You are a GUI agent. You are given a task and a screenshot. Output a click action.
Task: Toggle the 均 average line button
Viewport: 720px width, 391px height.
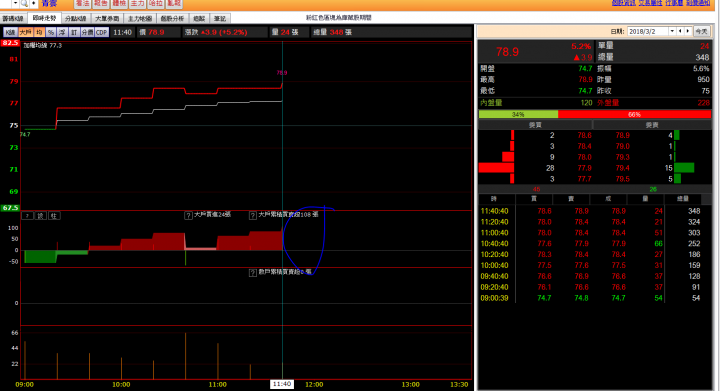39,32
